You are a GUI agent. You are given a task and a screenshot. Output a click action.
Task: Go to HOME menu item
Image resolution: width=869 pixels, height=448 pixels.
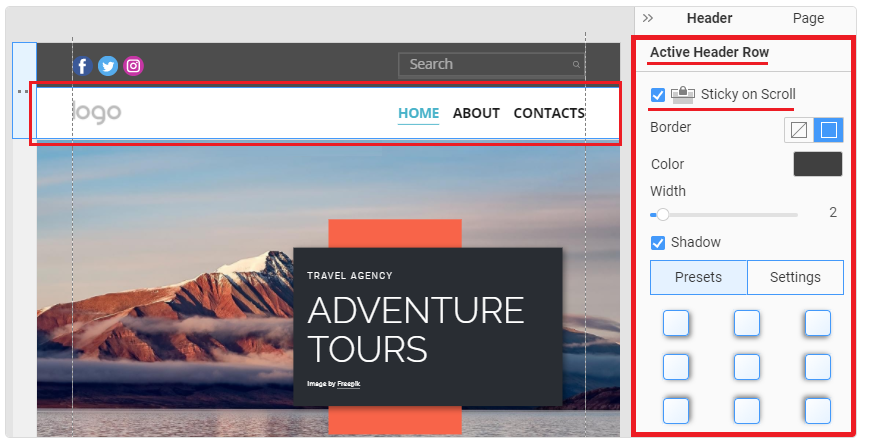click(418, 113)
